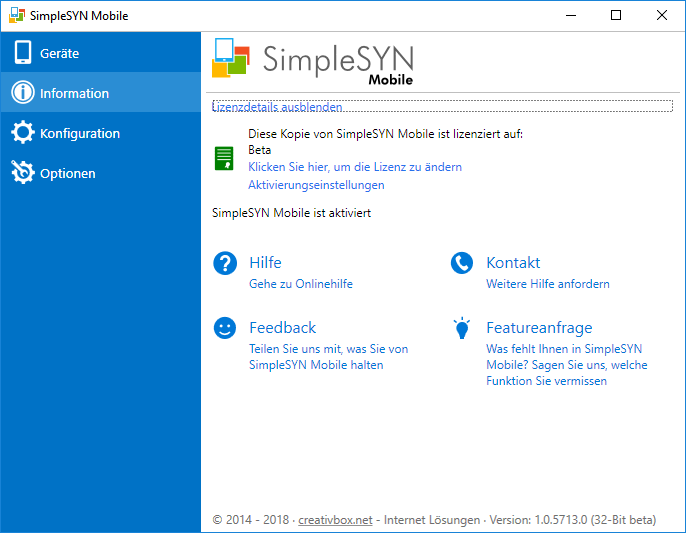Screen dimensions: 686x533
Task: Click the Information circle icon in sidebar
Action: 22,93
